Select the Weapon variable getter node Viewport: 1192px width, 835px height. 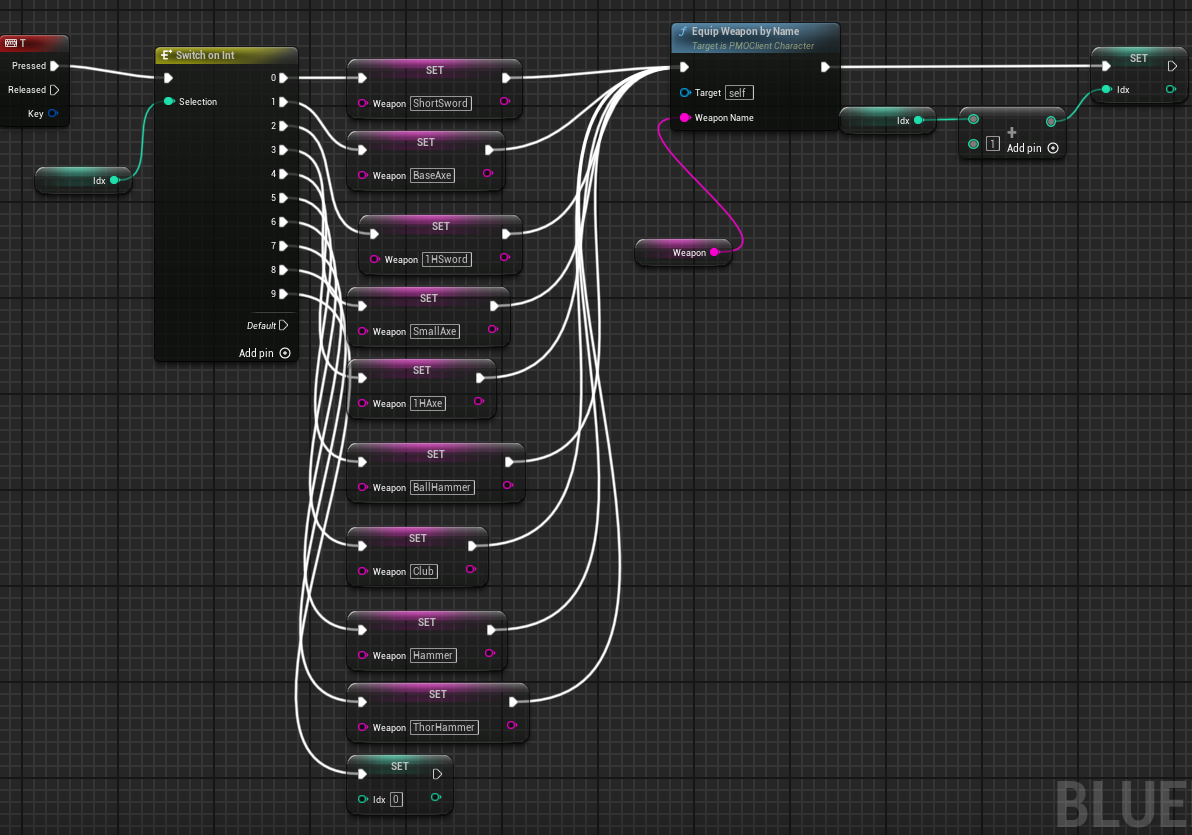pos(683,253)
